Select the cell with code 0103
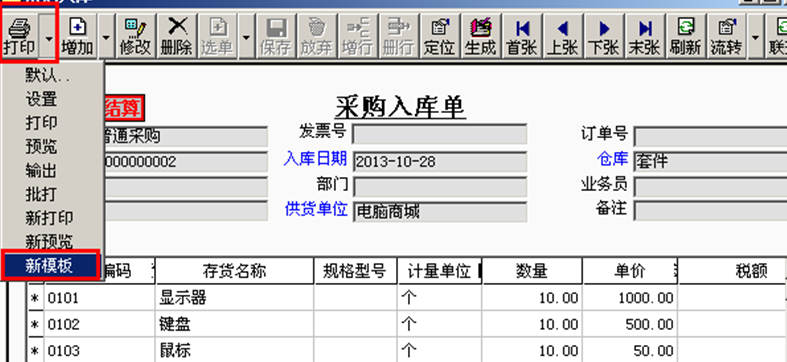The height and width of the screenshot is (362, 787). coord(99,350)
